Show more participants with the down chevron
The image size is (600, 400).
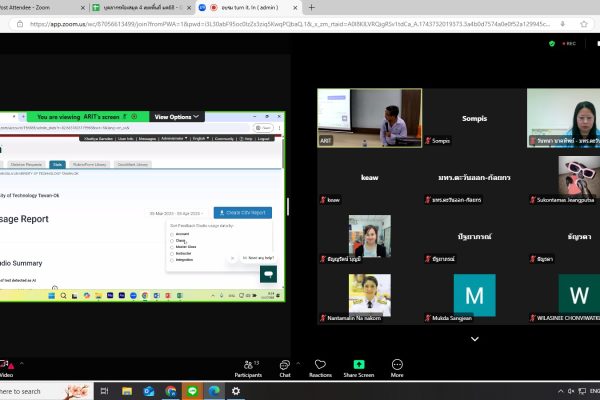474,339
